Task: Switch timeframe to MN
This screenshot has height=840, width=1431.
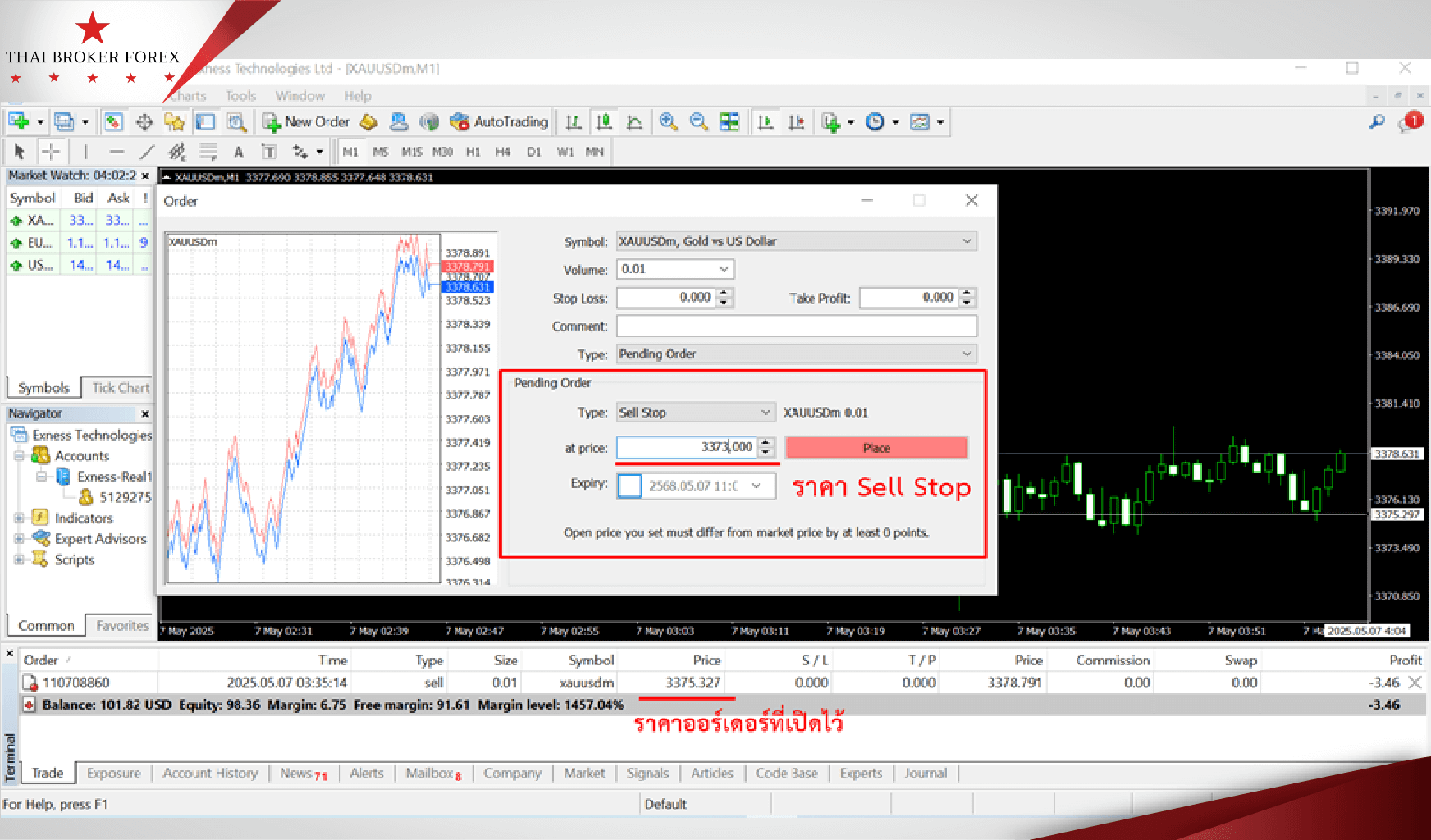Action: 595,152
